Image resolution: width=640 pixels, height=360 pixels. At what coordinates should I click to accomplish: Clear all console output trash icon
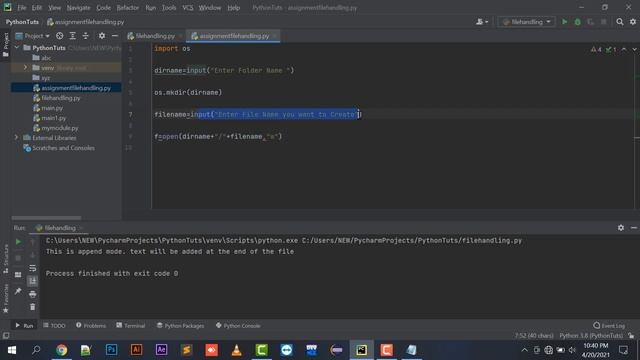point(33,307)
